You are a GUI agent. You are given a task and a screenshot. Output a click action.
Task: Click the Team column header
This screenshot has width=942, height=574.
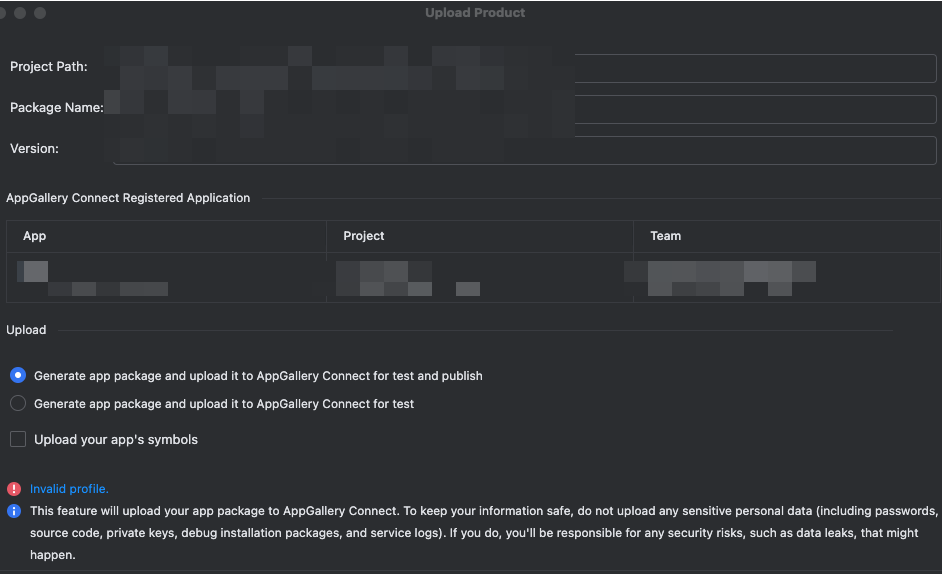pyautogui.click(x=787, y=236)
